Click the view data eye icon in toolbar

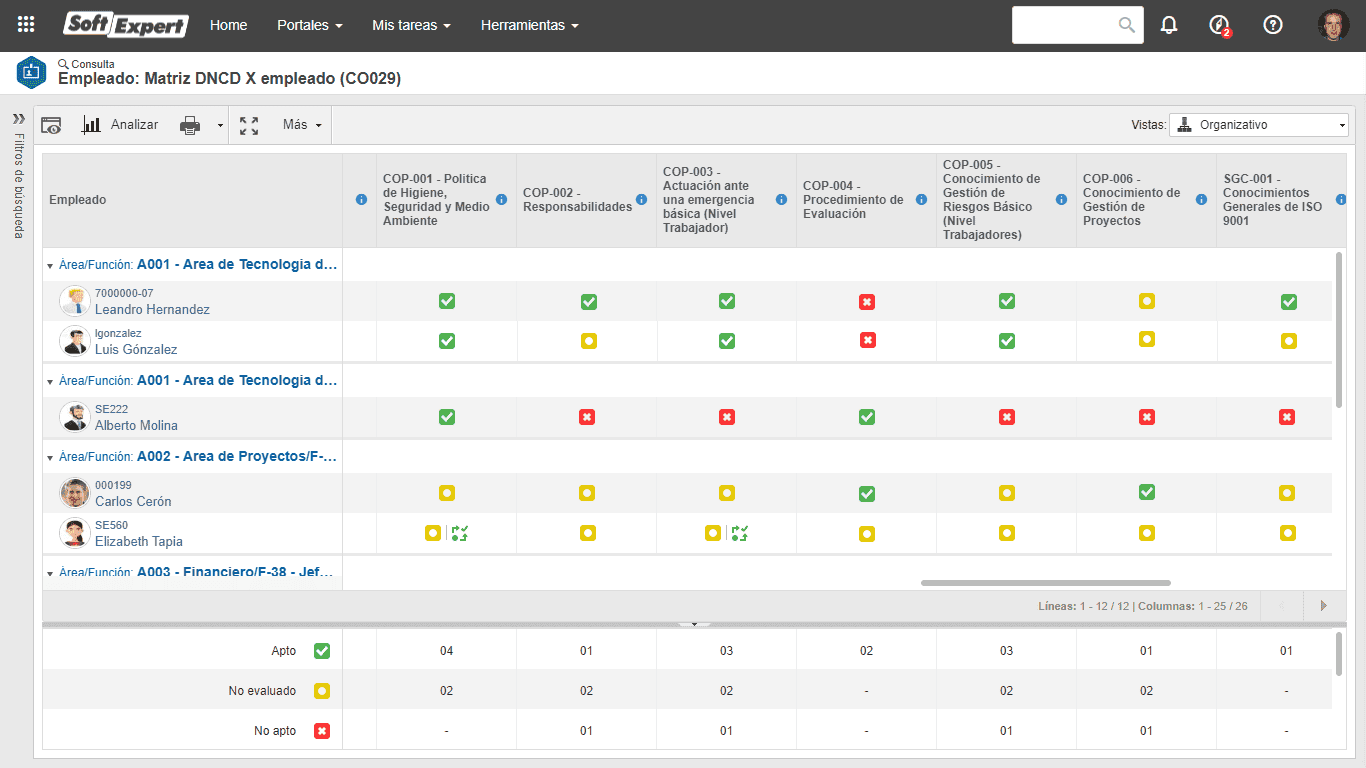pyautogui.click(x=51, y=125)
